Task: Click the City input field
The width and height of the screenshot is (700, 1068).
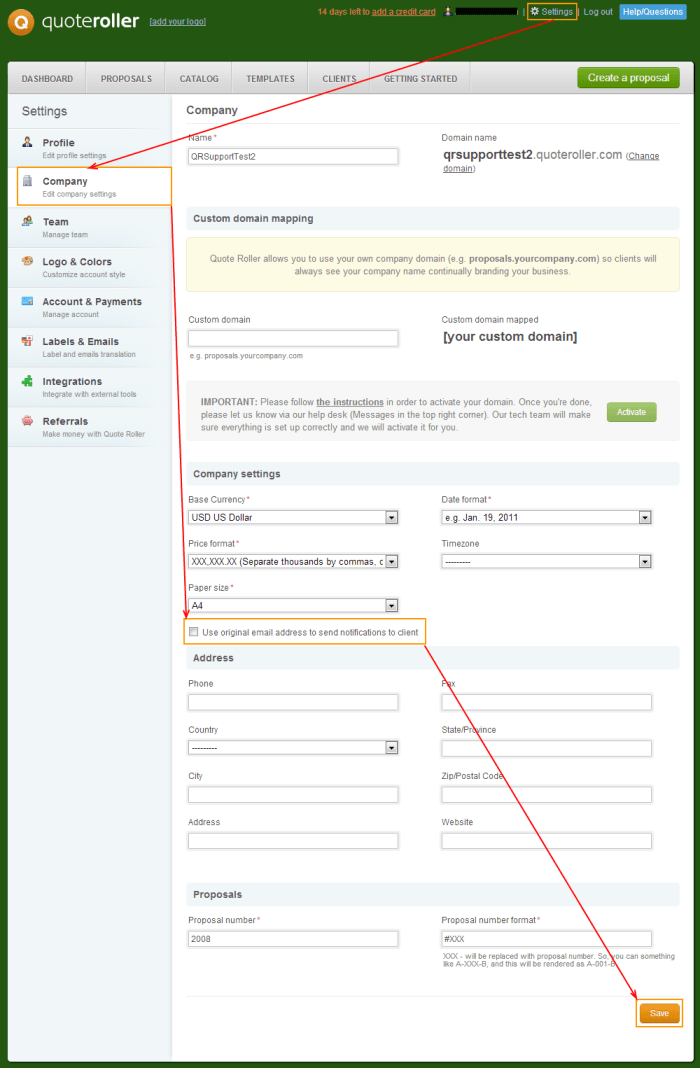Action: pyautogui.click(x=293, y=794)
